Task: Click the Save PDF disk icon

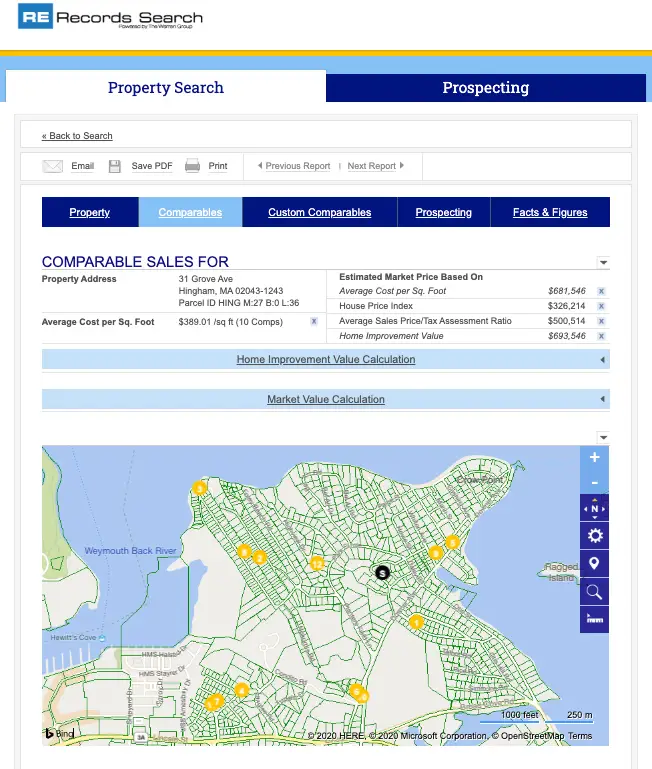Action: pyautogui.click(x=115, y=166)
